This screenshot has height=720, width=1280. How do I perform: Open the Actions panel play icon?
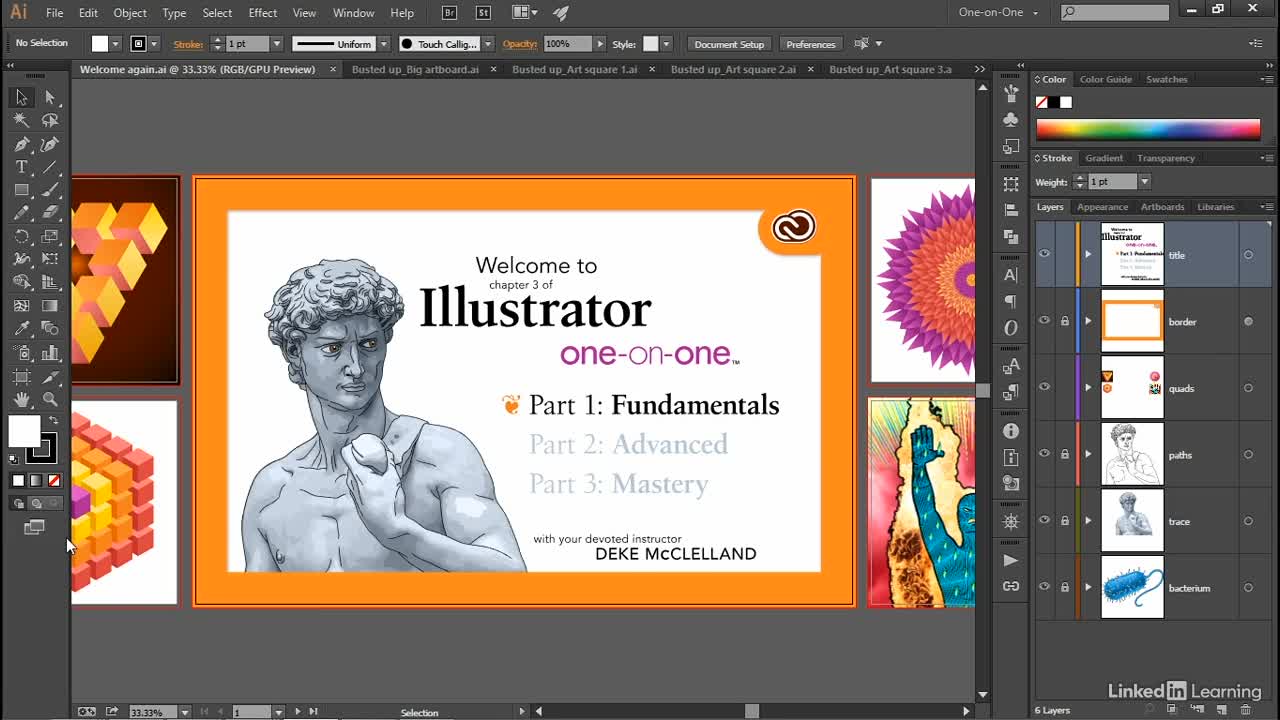click(x=1011, y=560)
